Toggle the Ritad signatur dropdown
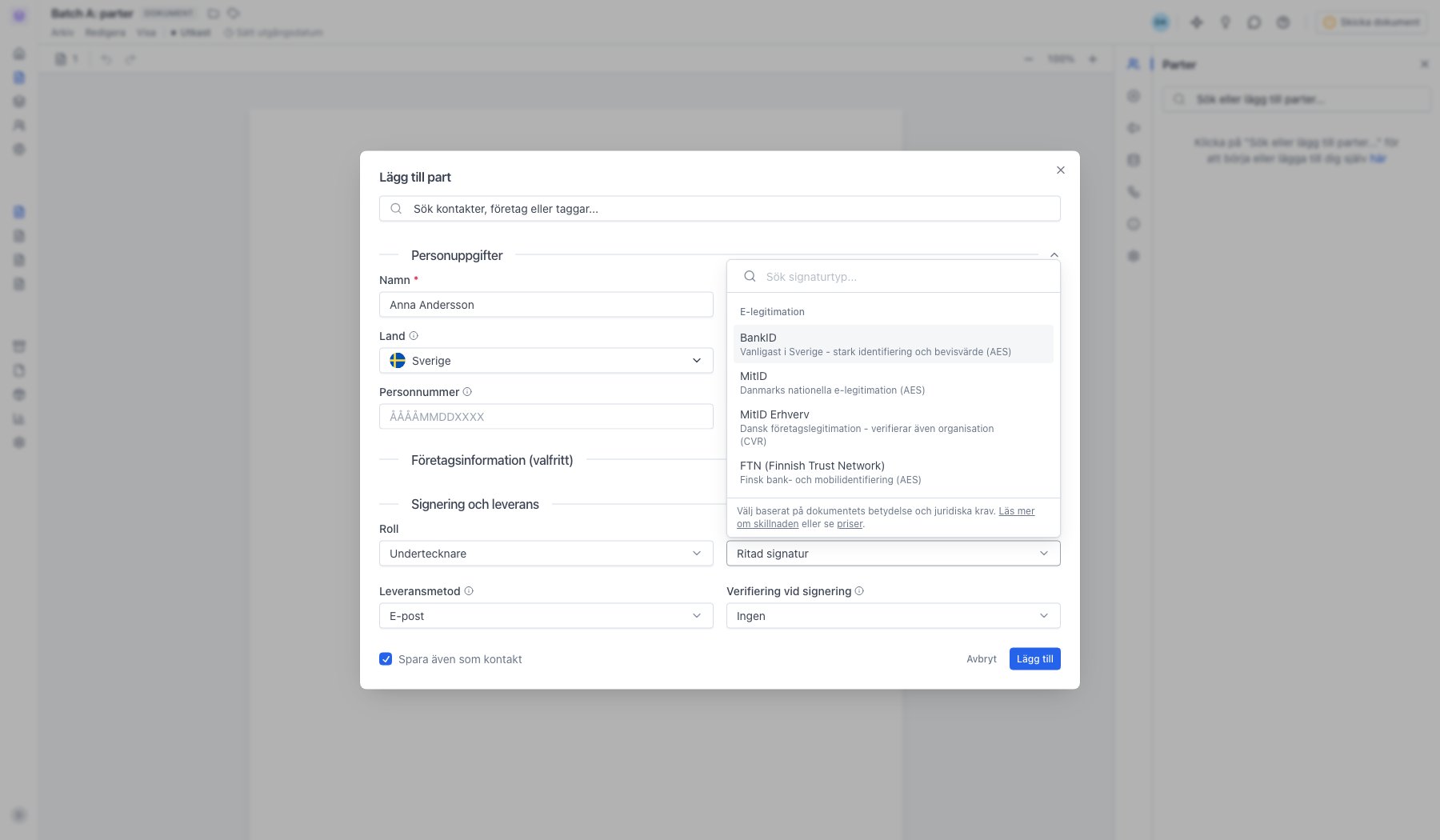The image size is (1440, 840). 894,554
